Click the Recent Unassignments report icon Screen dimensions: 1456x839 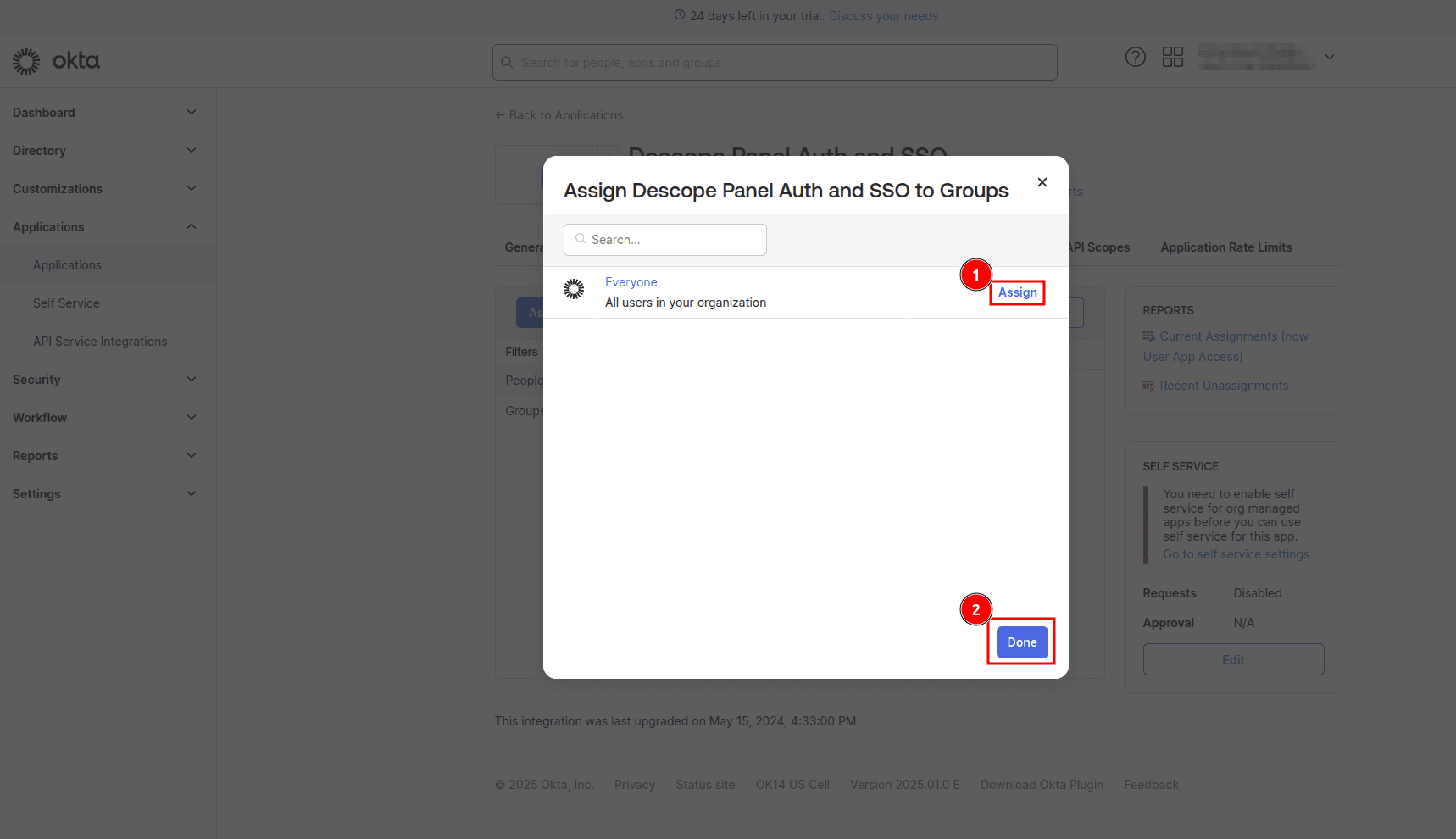(1149, 385)
